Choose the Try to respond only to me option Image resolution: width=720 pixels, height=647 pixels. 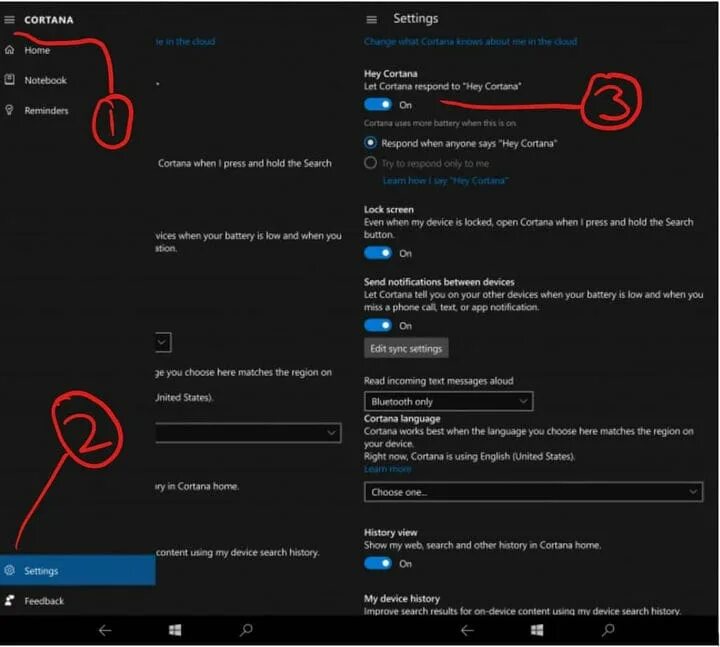[371, 163]
